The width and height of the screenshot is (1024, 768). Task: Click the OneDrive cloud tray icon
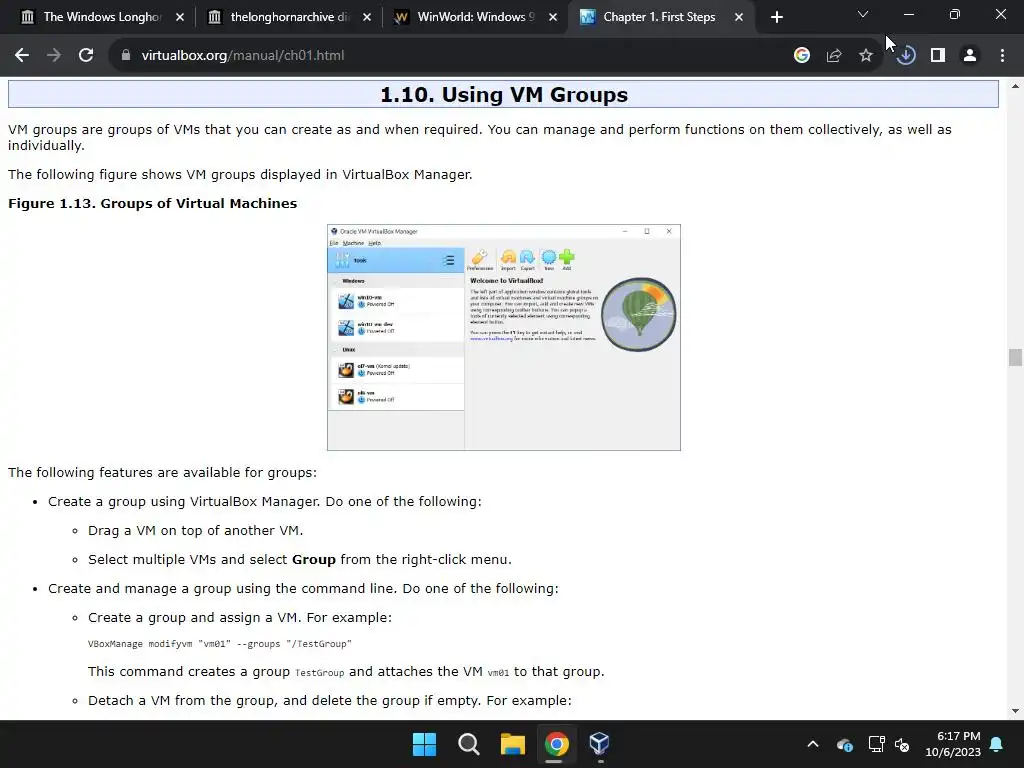click(x=844, y=744)
